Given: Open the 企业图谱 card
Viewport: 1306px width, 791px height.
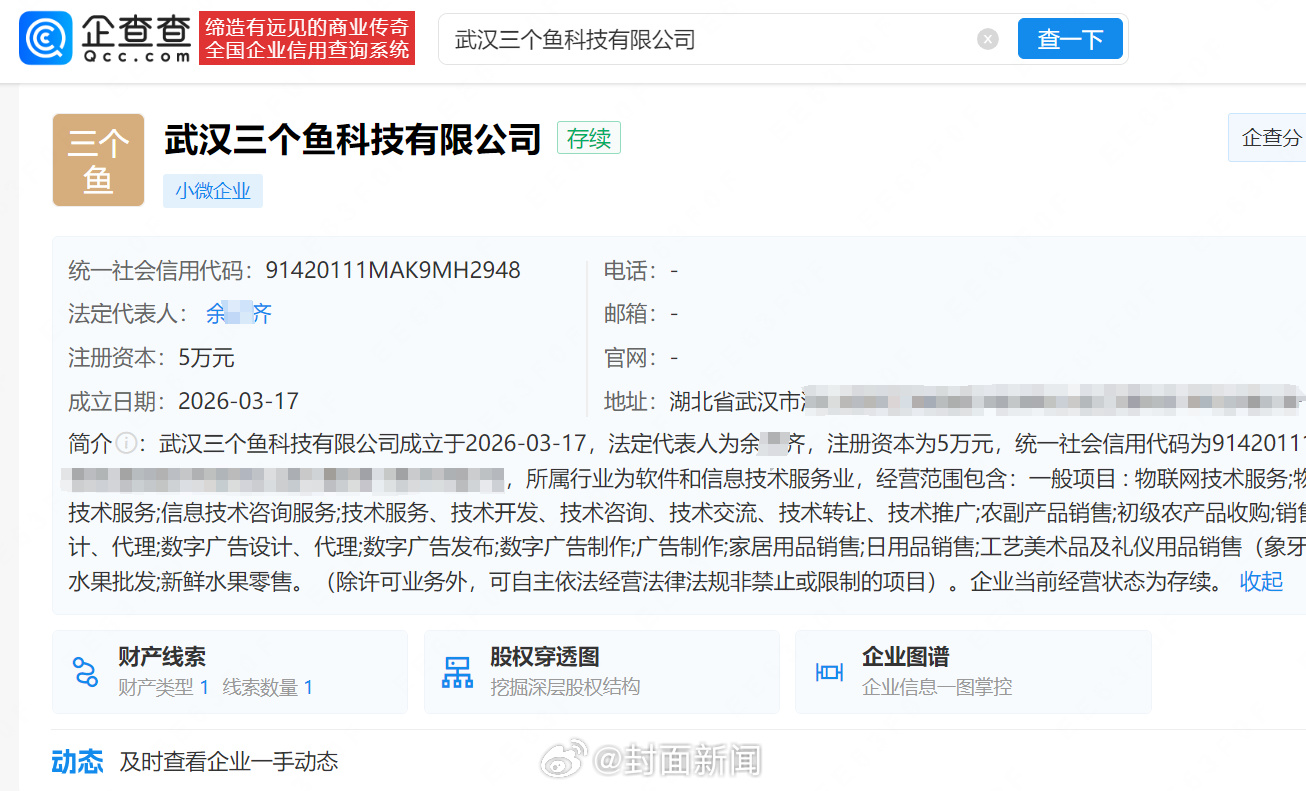Looking at the screenshot, I should [973, 672].
